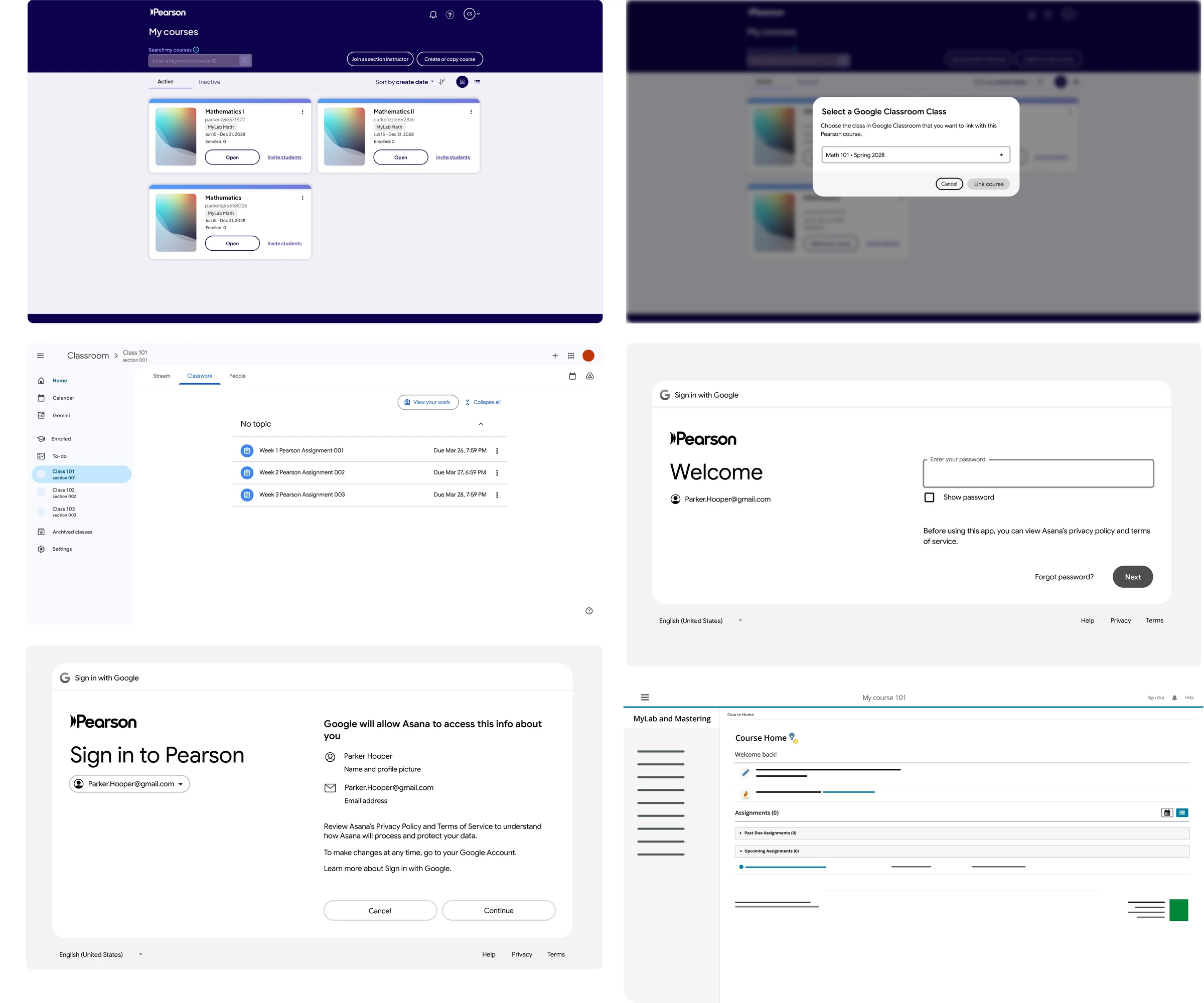Viewport: 1204px width, 1003px height.
Task: Open Google Classroom main hamburger menu
Action: [40, 356]
